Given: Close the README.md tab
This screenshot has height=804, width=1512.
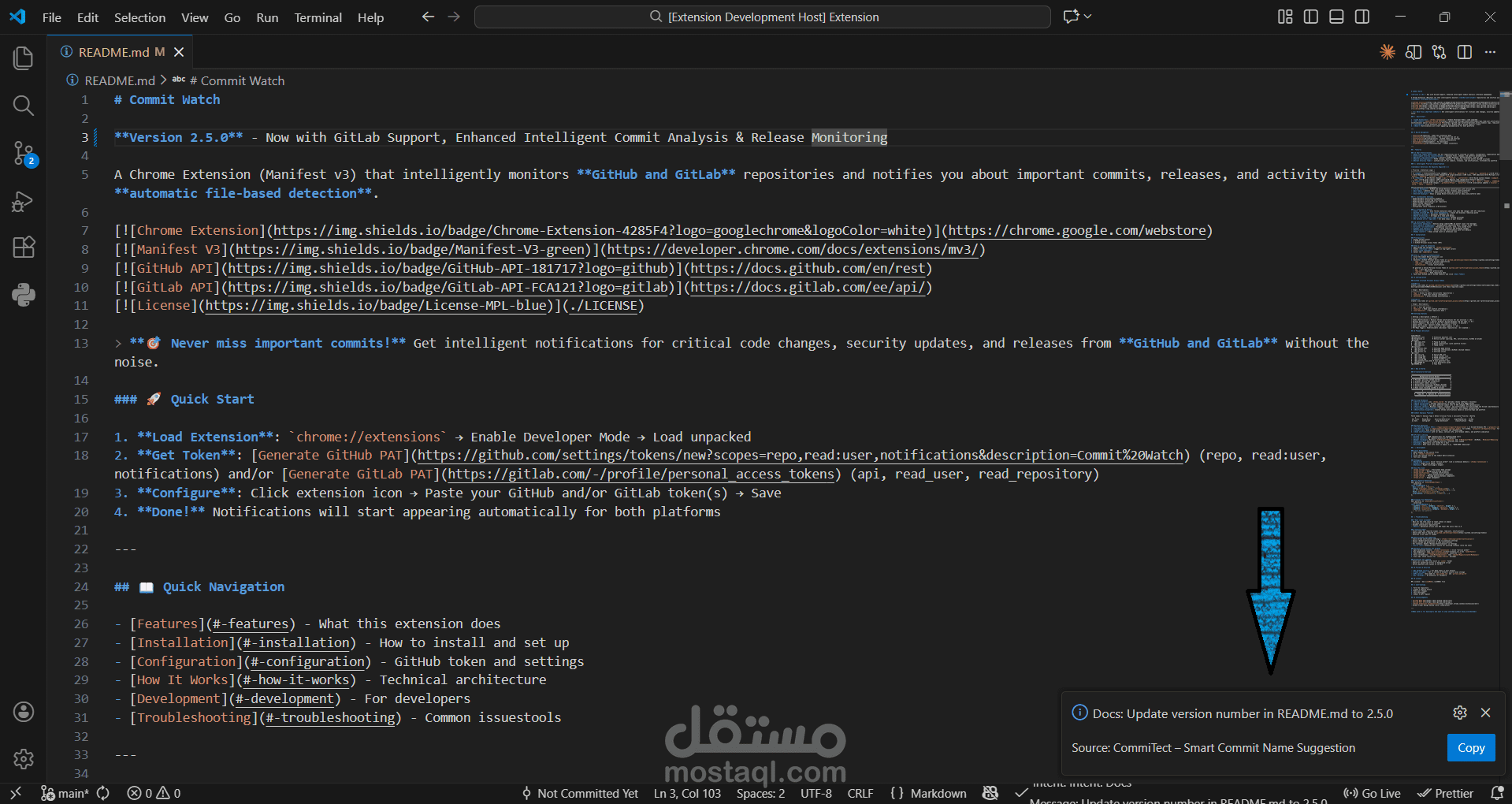Looking at the screenshot, I should 179,52.
